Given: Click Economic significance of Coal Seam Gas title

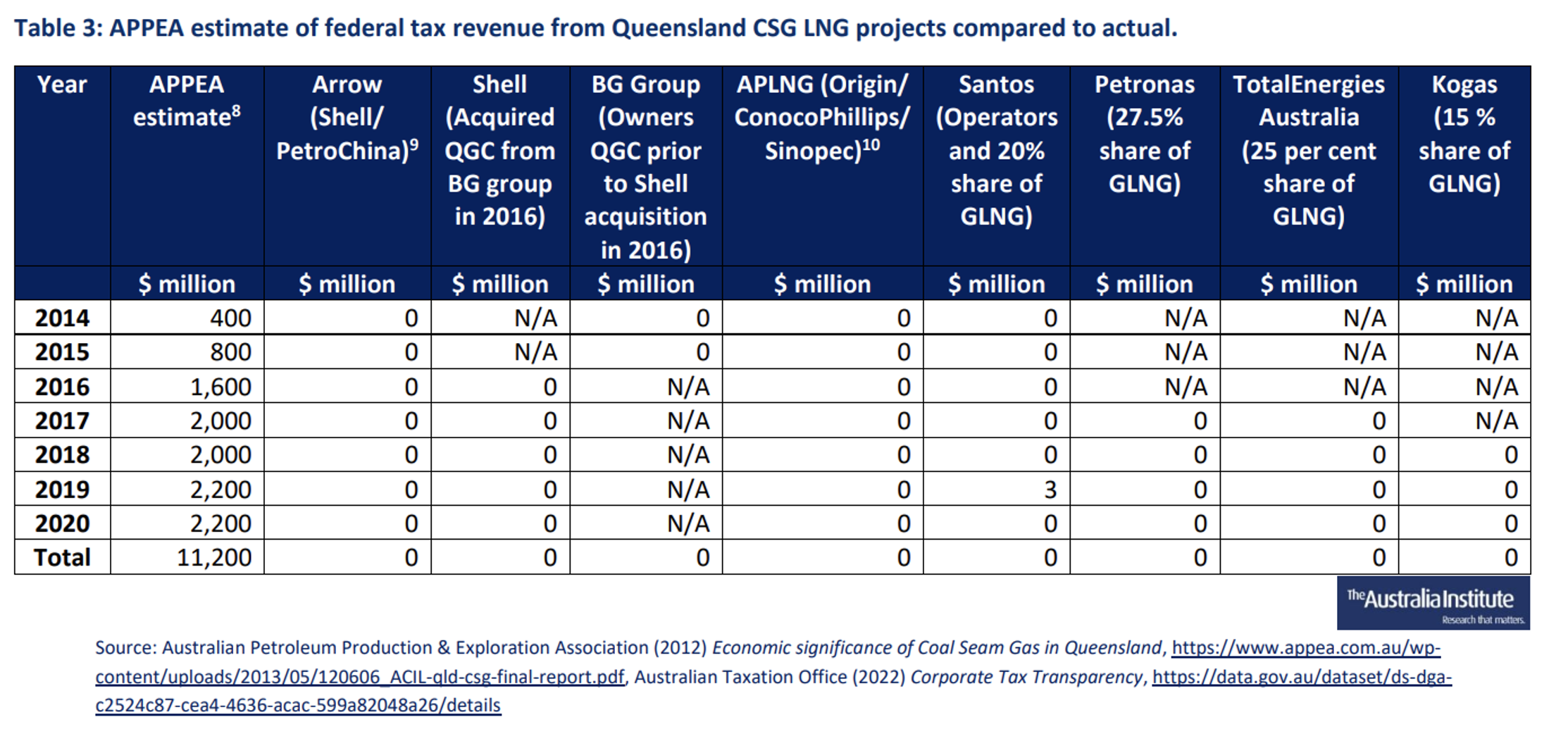Looking at the screenshot, I should 937,647.
